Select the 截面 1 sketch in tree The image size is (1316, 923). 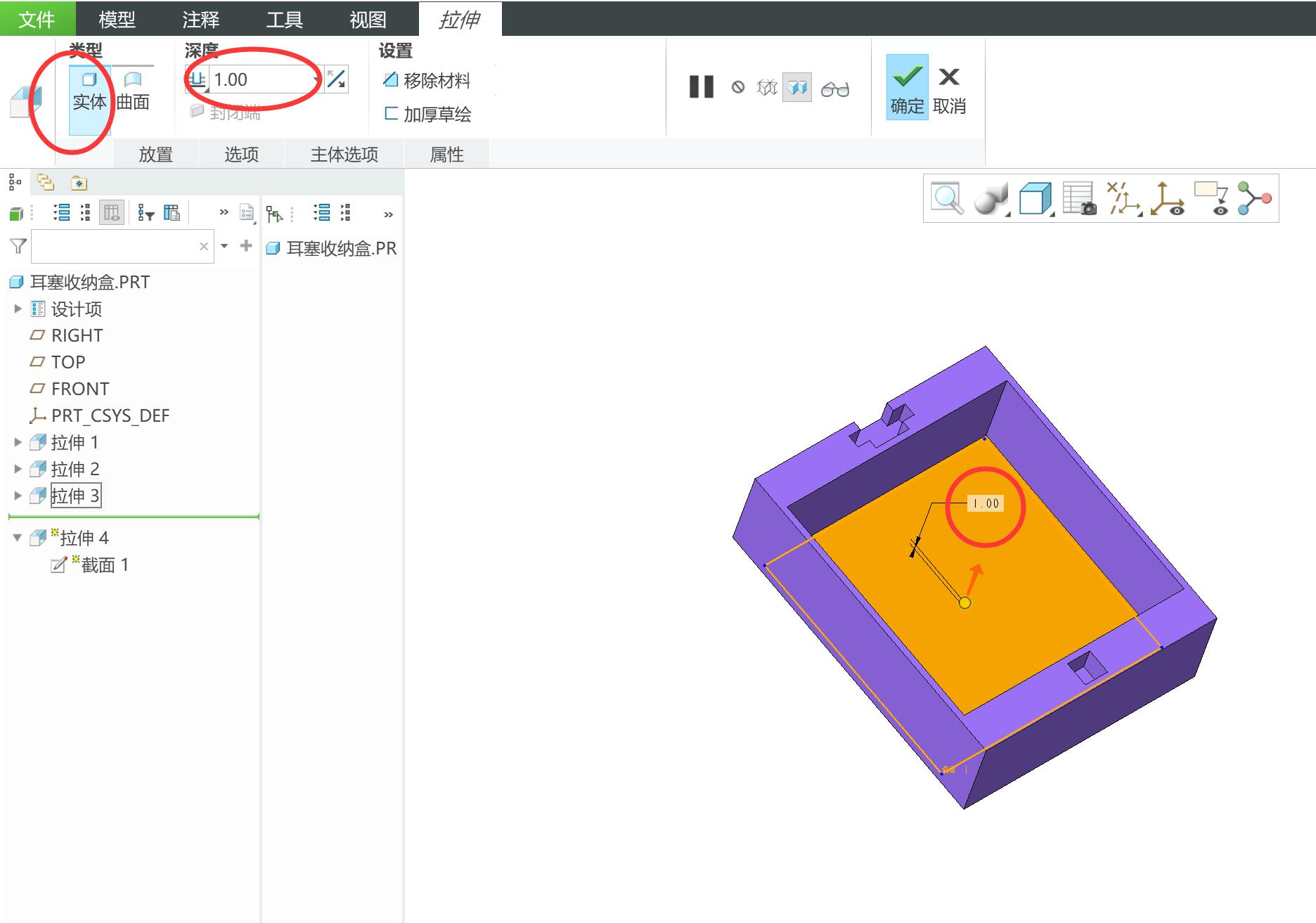(x=90, y=564)
